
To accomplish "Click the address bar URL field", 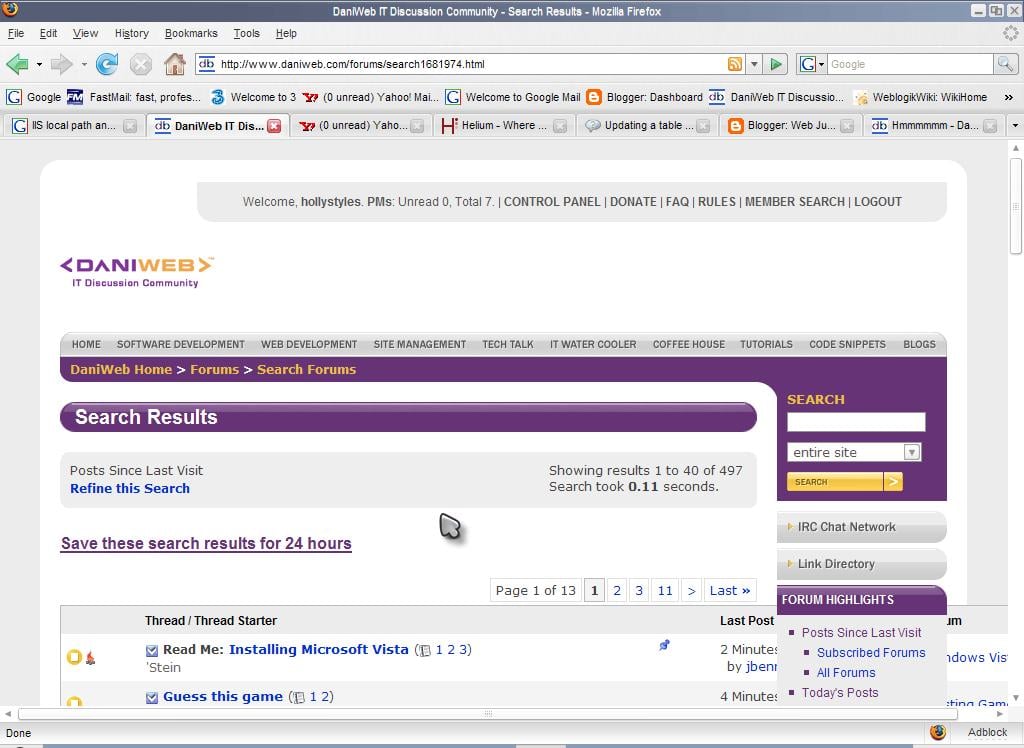I will 471,64.
